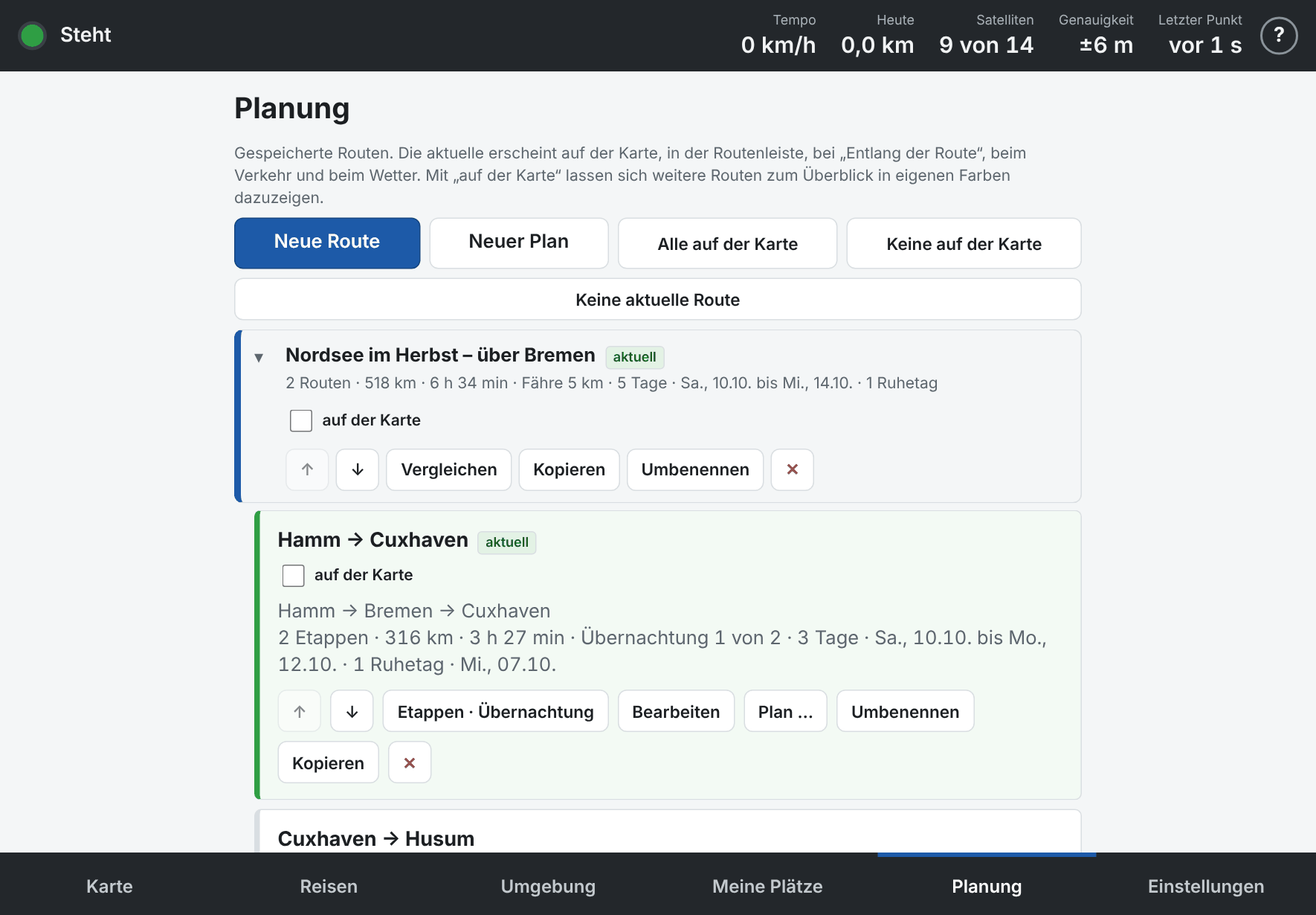Rename the Hamm → Cuxhaven route

click(905, 711)
